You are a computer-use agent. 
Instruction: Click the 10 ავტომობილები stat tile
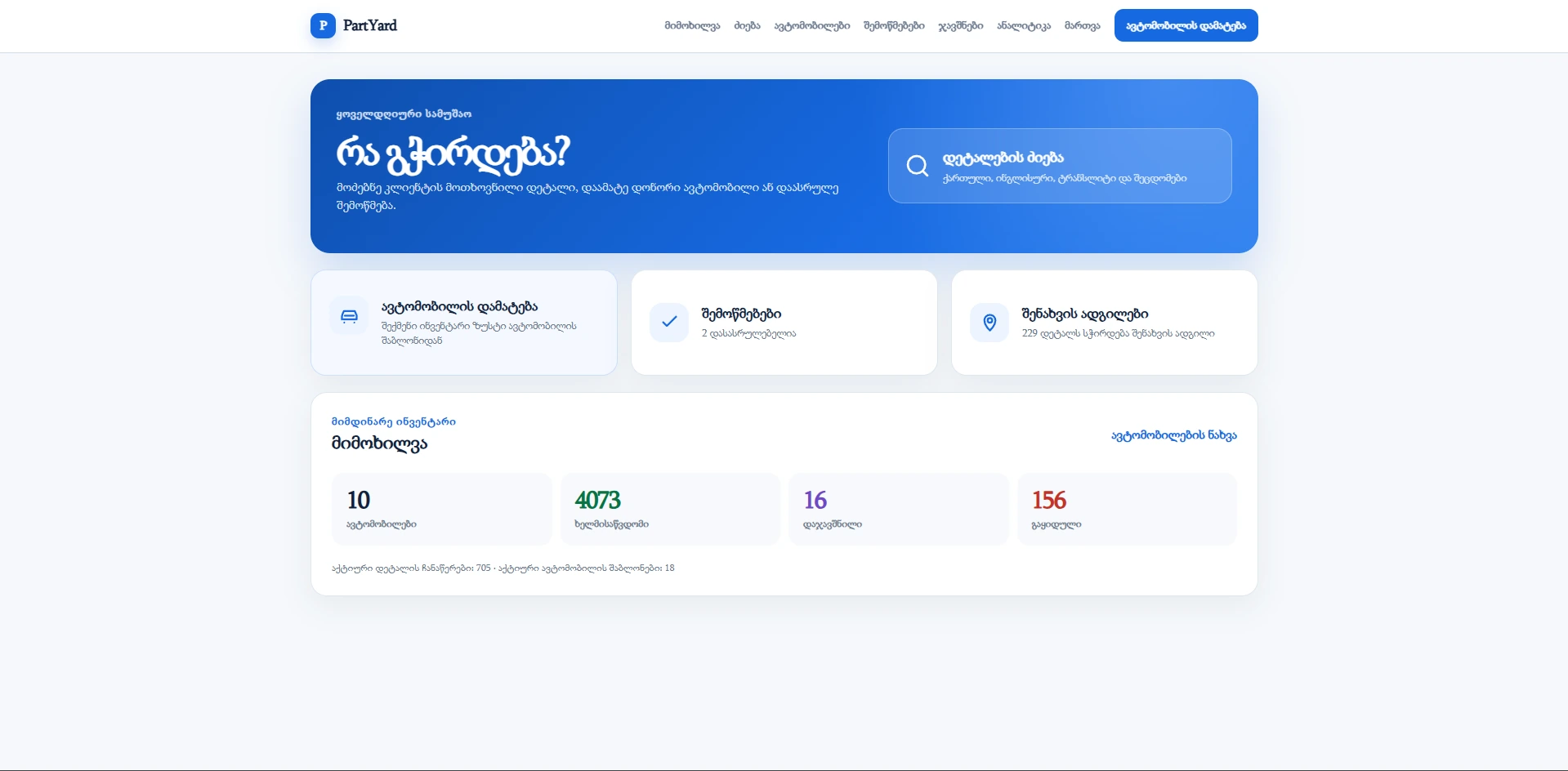[x=442, y=509]
